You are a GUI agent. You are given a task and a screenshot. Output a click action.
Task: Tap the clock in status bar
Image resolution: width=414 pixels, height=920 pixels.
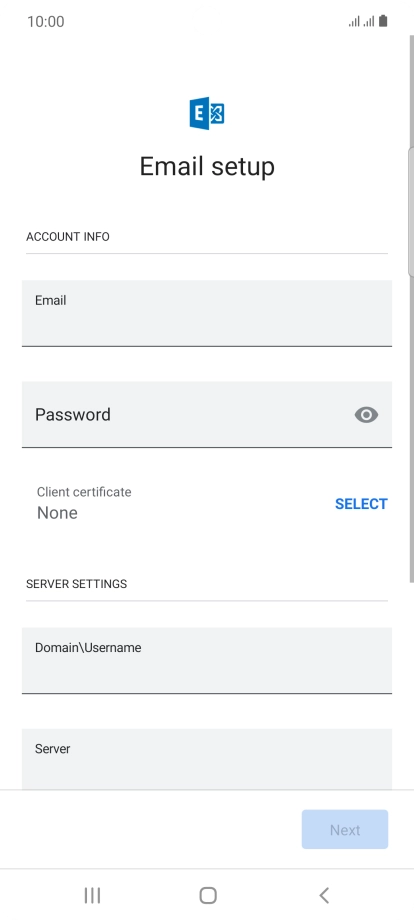pos(46,22)
